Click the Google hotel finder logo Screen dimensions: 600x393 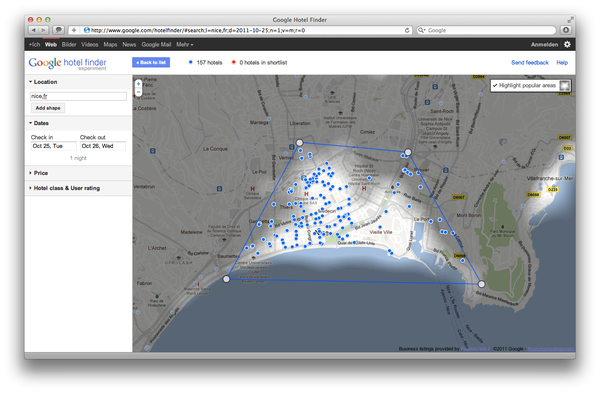tap(67, 64)
